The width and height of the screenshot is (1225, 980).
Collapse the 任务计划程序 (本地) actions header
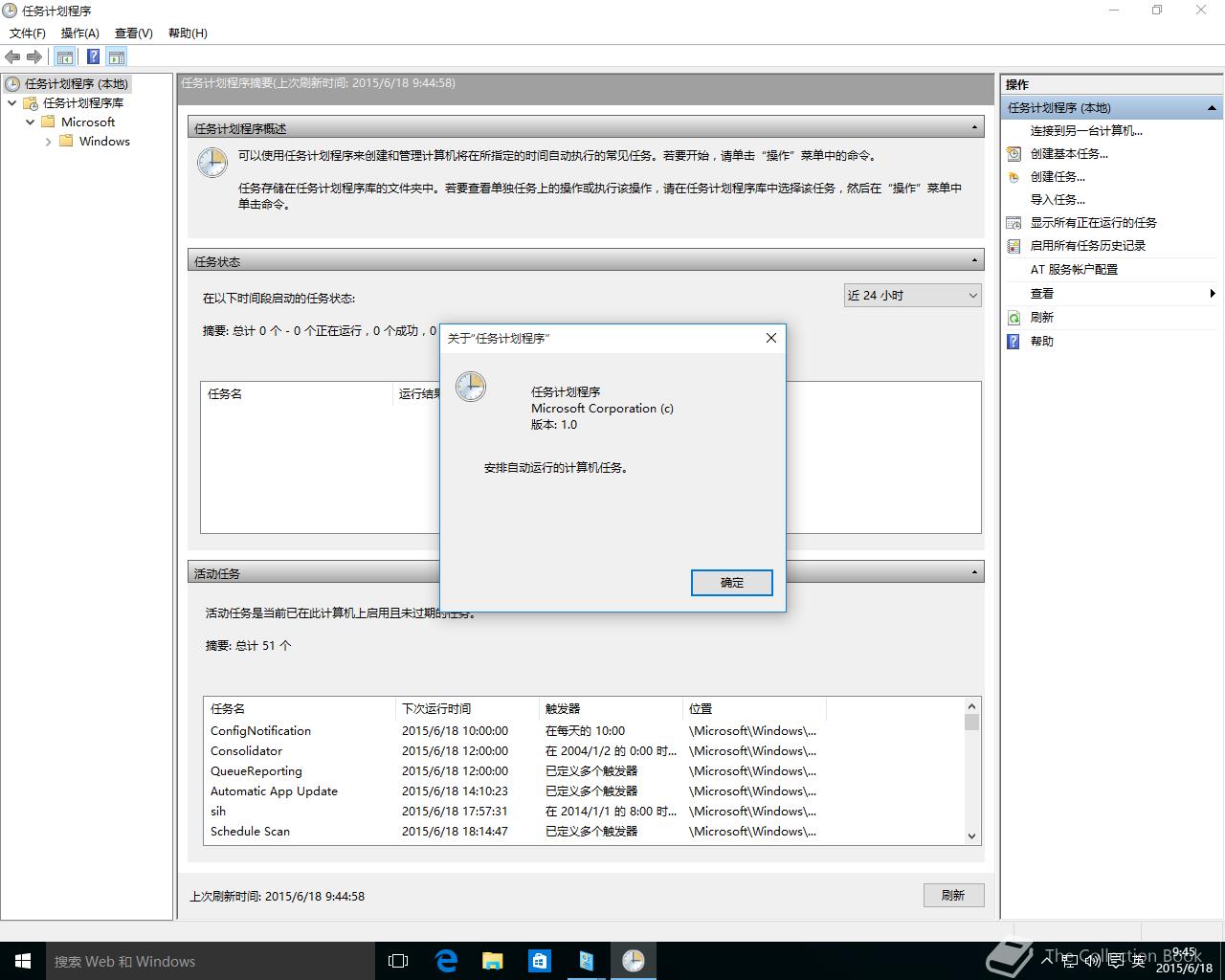pyautogui.click(x=1212, y=108)
